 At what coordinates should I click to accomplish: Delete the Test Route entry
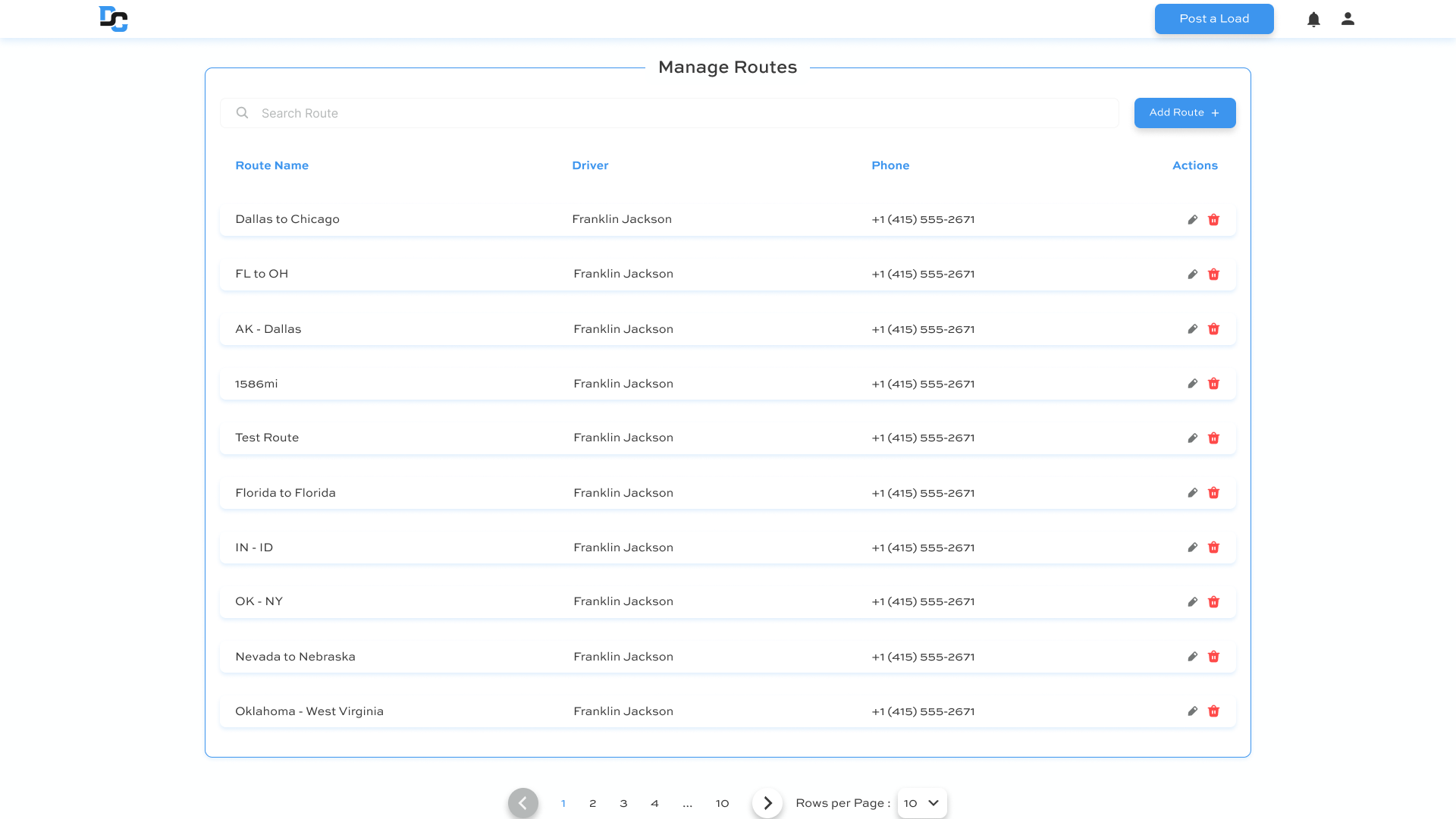1213,438
